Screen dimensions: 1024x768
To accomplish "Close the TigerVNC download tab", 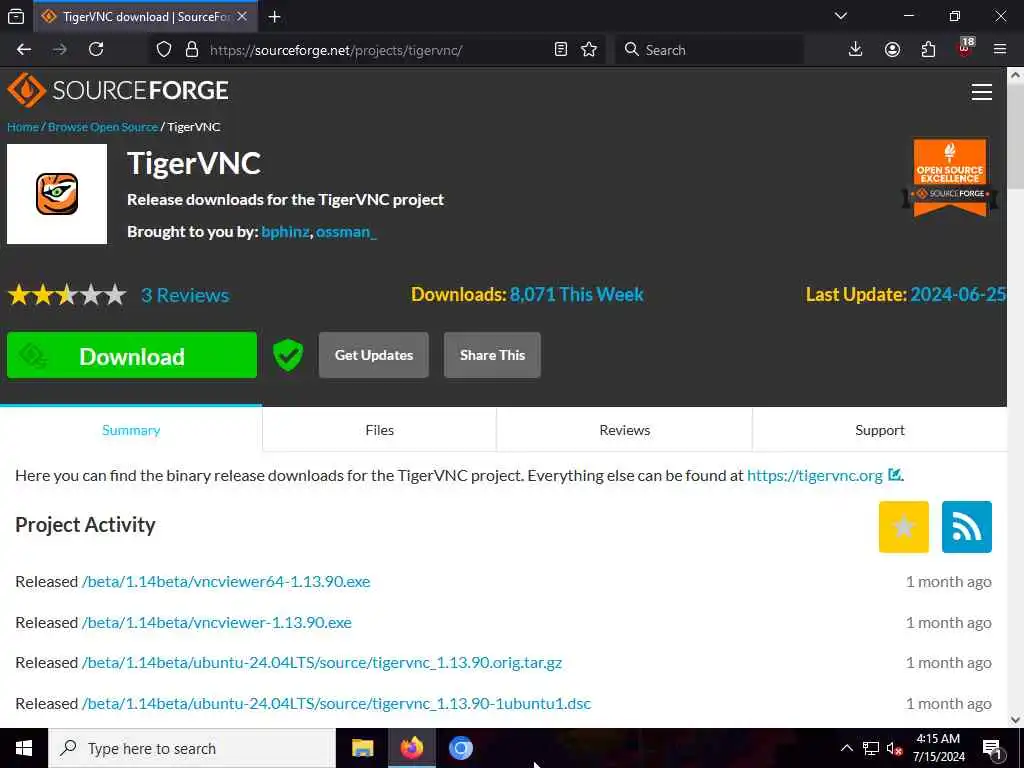I will pos(242,17).
